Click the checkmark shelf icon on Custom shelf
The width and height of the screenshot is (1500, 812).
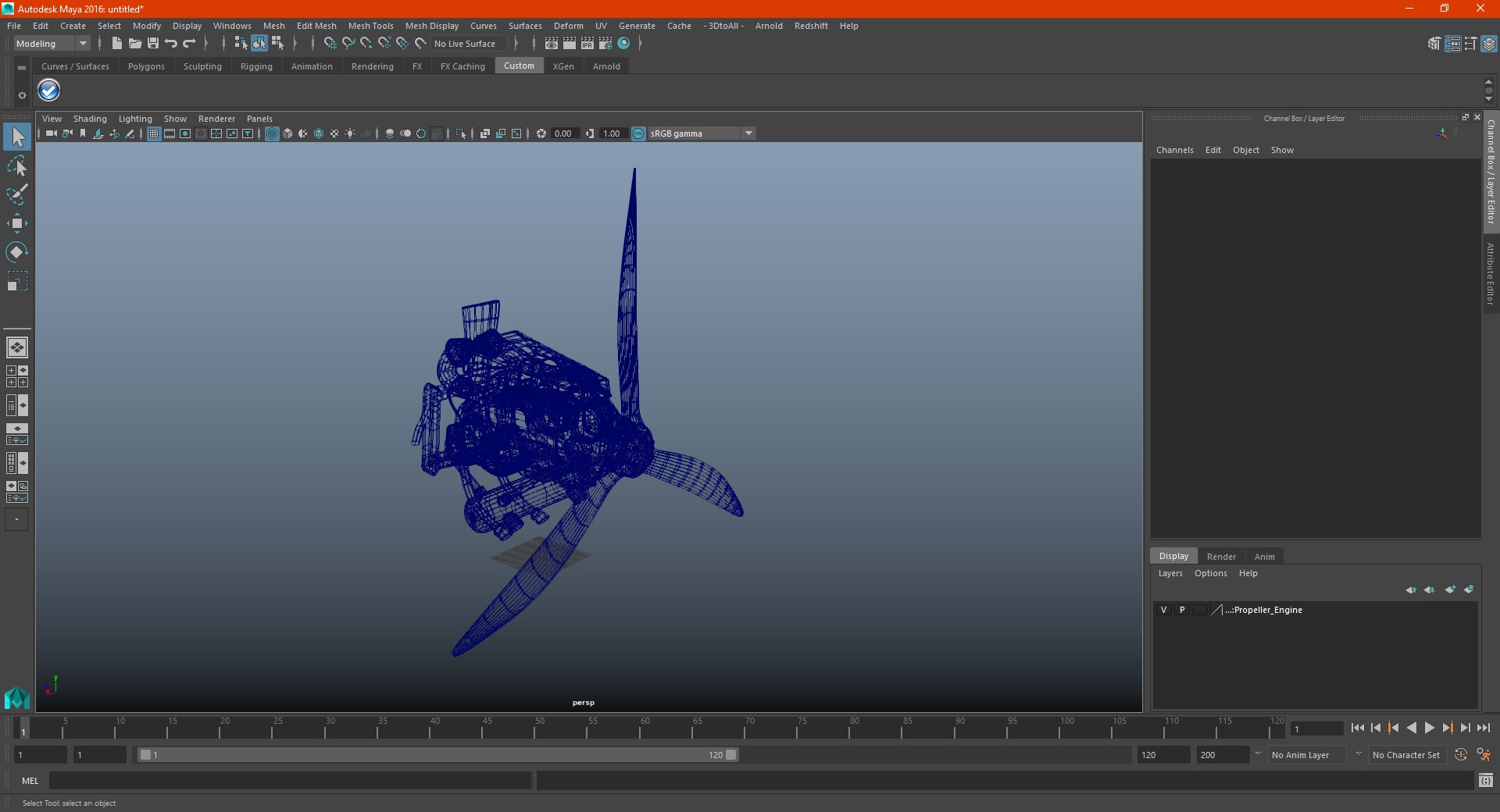tap(49, 91)
